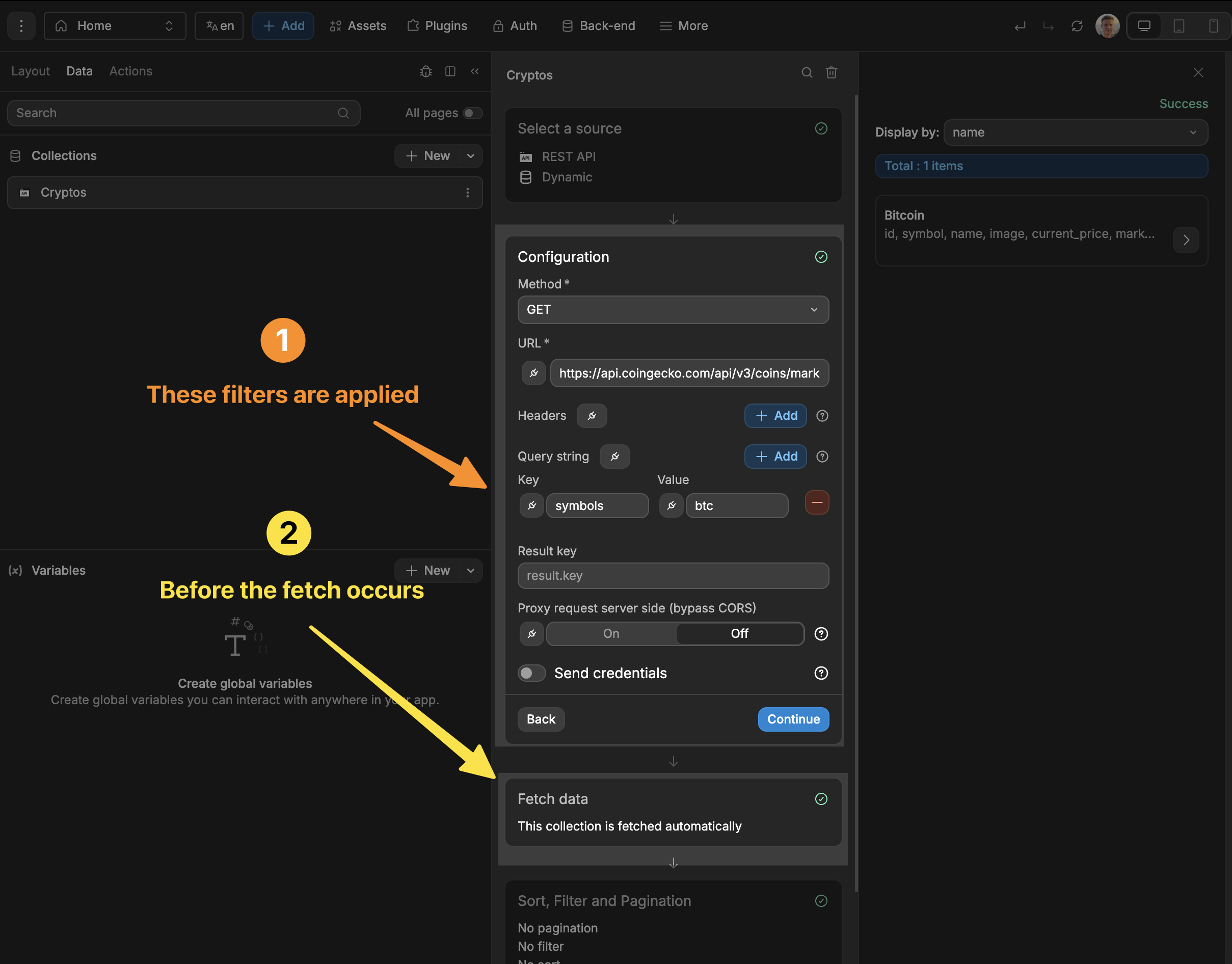Open the Query string help icon
Screen dimensions: 1232x964
click(822, 457)
